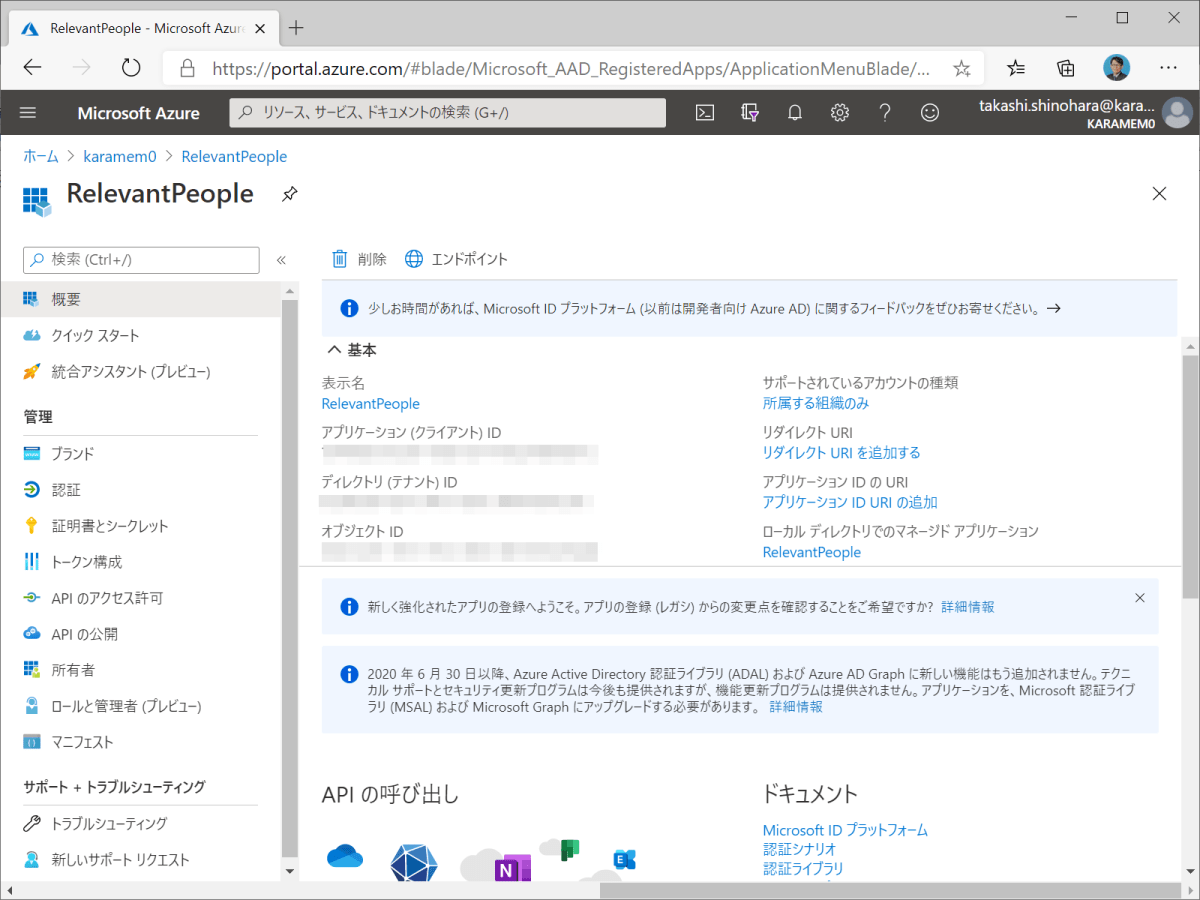The height and width of the screenshot is (900, 1200).
Task: Open 認証ライブラリ documentation link
Action: tap(803, 868)
